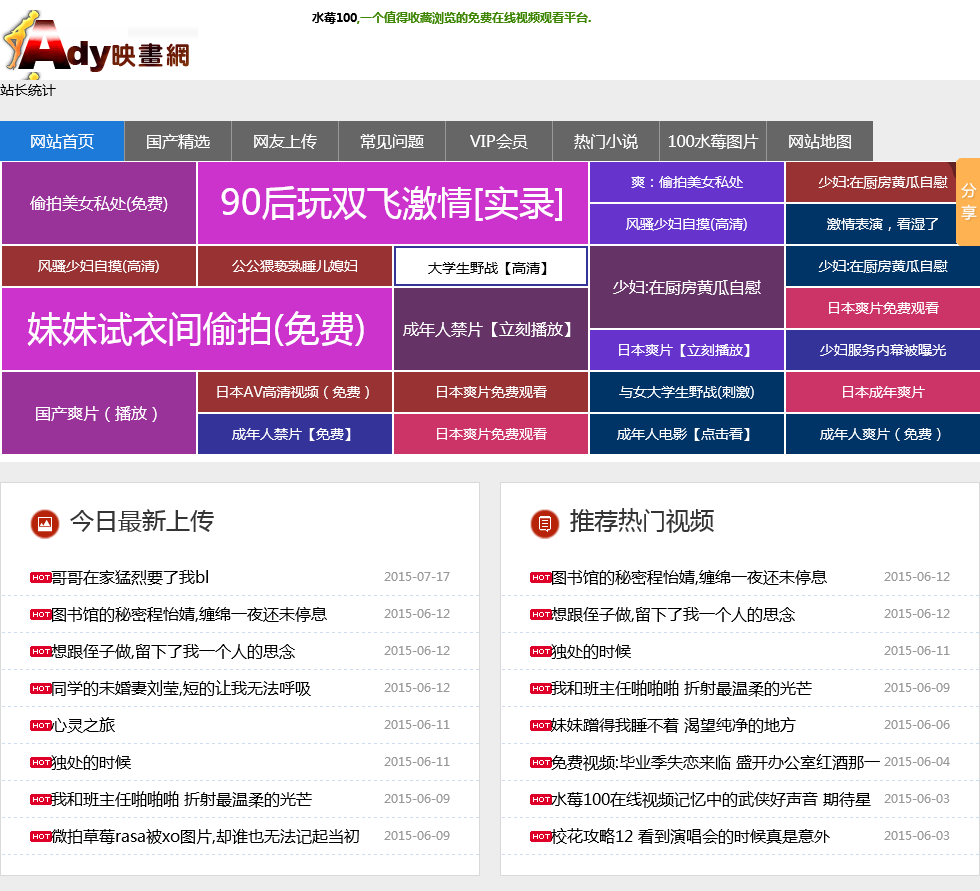
Task: Go to the 网站首页 tab
Action: click(x=62, y=141)
